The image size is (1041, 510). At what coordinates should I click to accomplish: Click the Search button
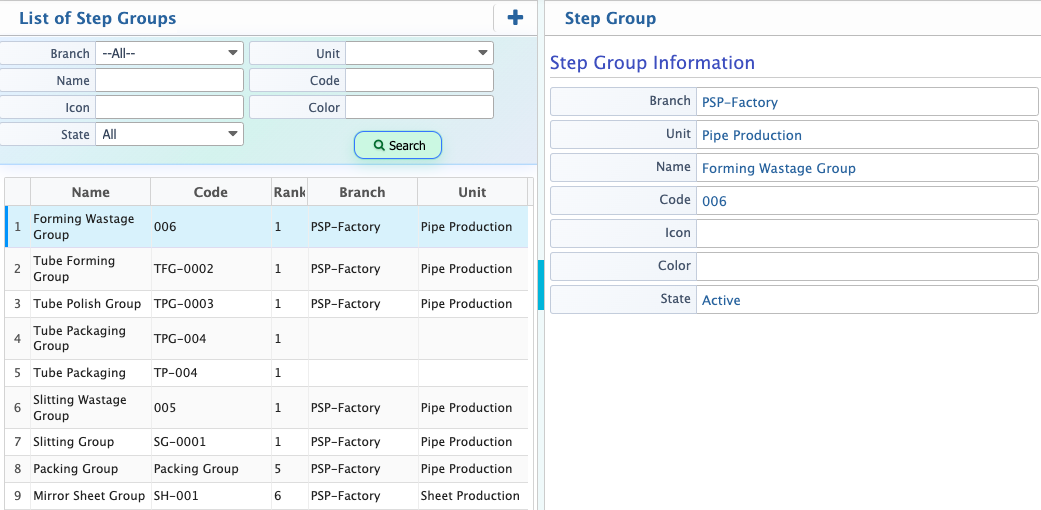[398, 145]
